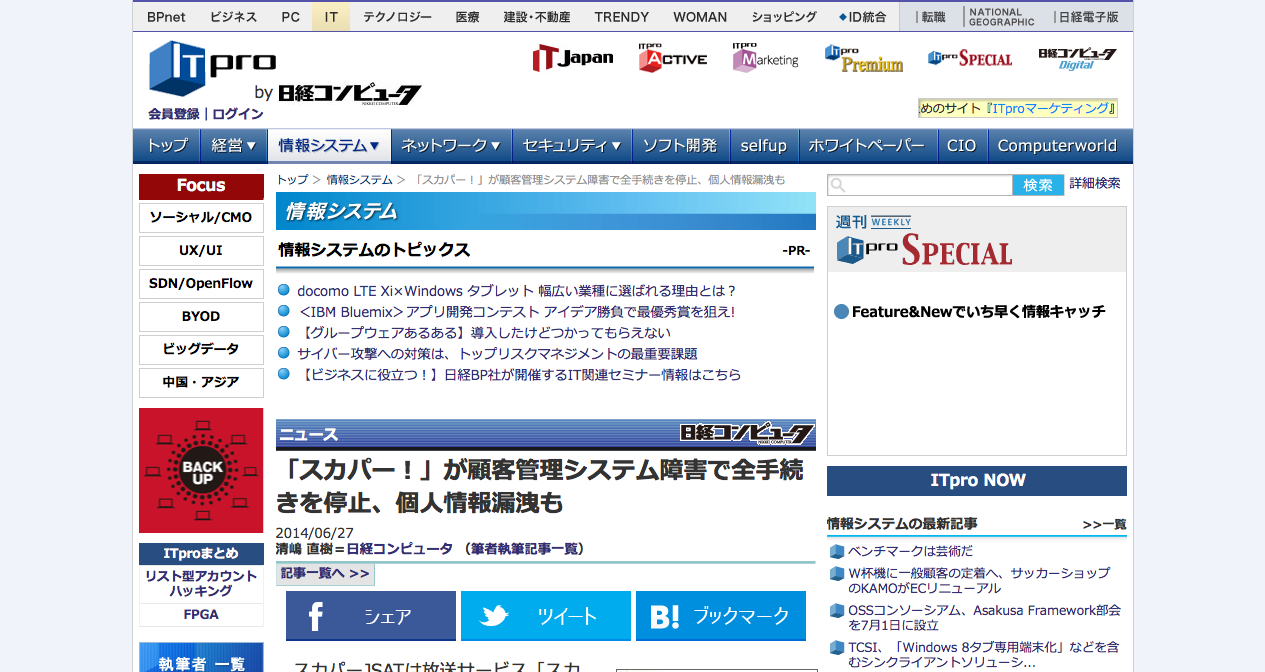The width and height of the screenshot is (1265, 672).
Task: Open the ソフト開発 nav tab
Action: pos(680,146)
